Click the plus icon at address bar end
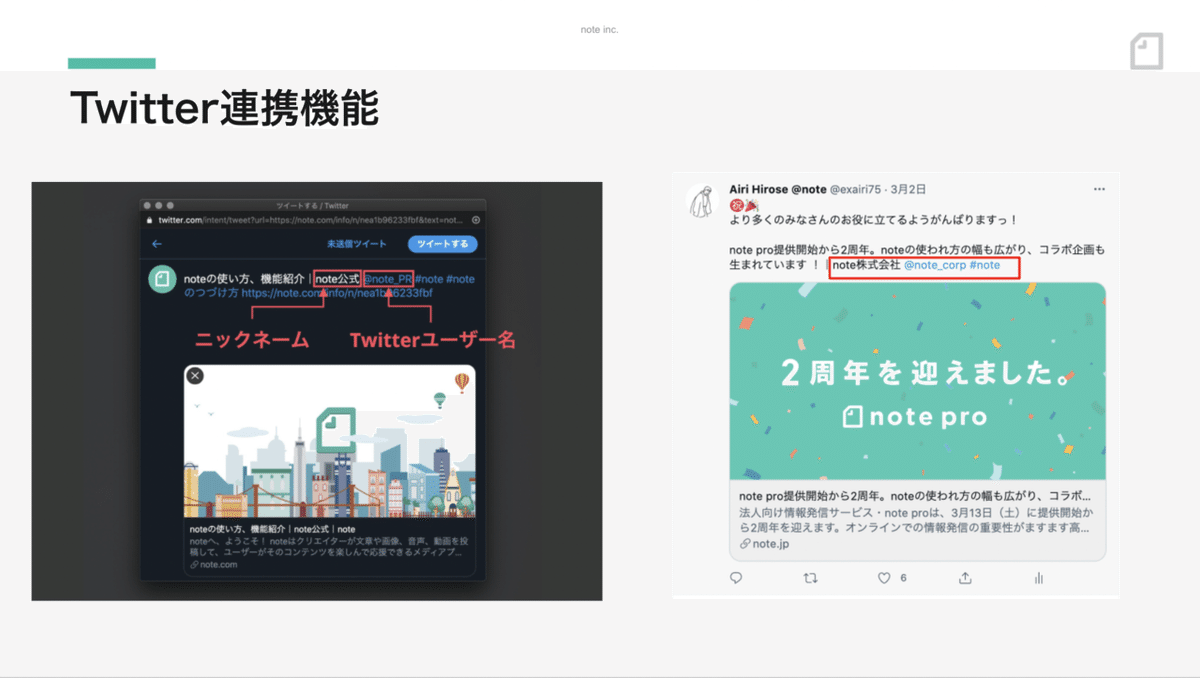The image size is (1200, 678). click(x=476, y=220)
